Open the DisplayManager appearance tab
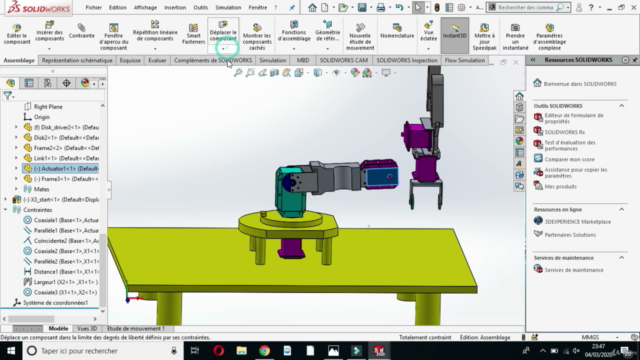640x360 pixels. (84, 83)
